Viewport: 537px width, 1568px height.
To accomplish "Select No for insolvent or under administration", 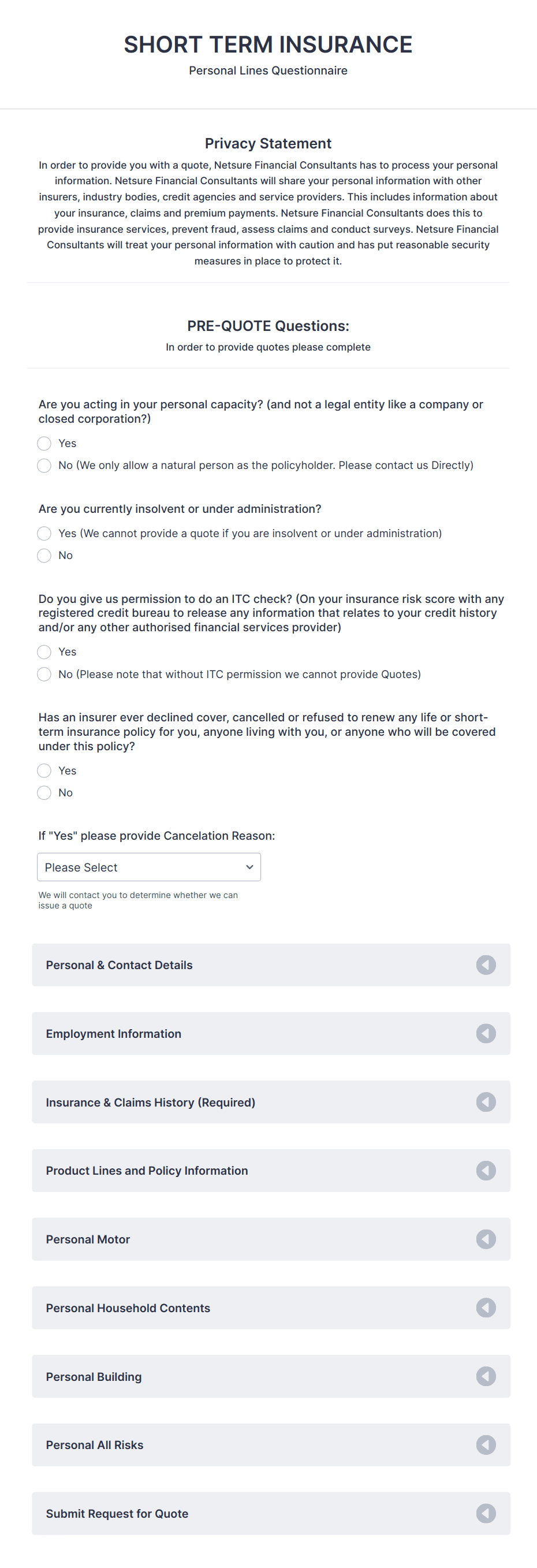I will pyautogui.click(x=44, y=555).
